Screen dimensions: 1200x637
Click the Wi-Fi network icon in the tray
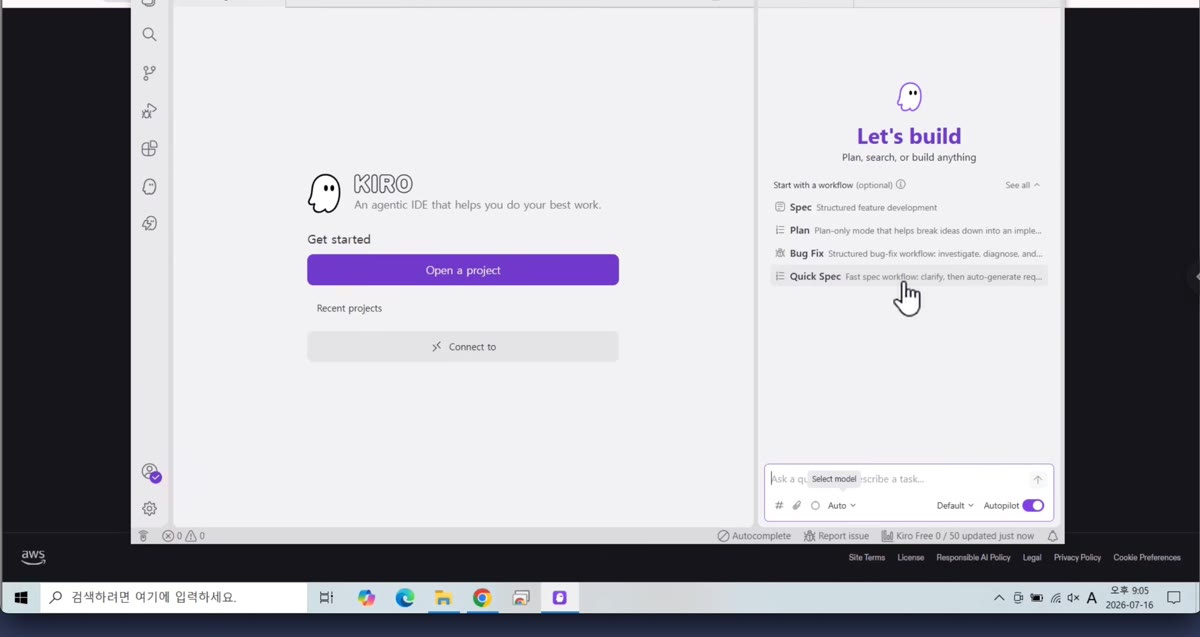pyautogui.click(x=1055, y=598)
